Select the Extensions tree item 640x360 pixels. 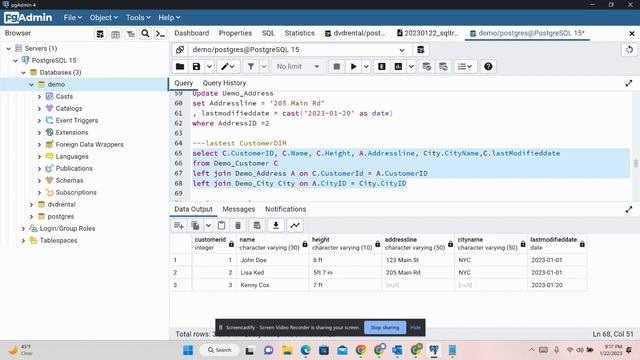pos(72,132)
